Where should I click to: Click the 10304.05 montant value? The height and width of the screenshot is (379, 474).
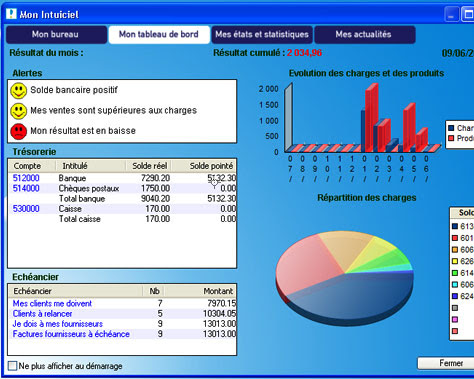point(220,314)
